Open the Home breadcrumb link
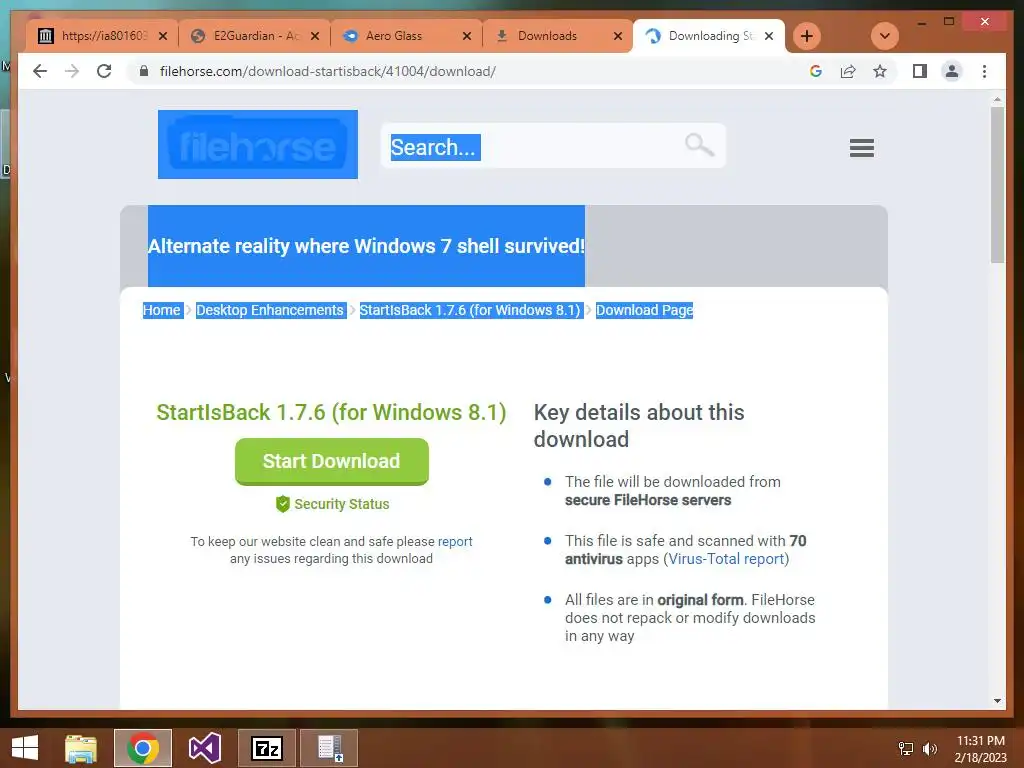The height and width of the screenshot is (768, 1024). pyautogui.click(x=161, y=310)
